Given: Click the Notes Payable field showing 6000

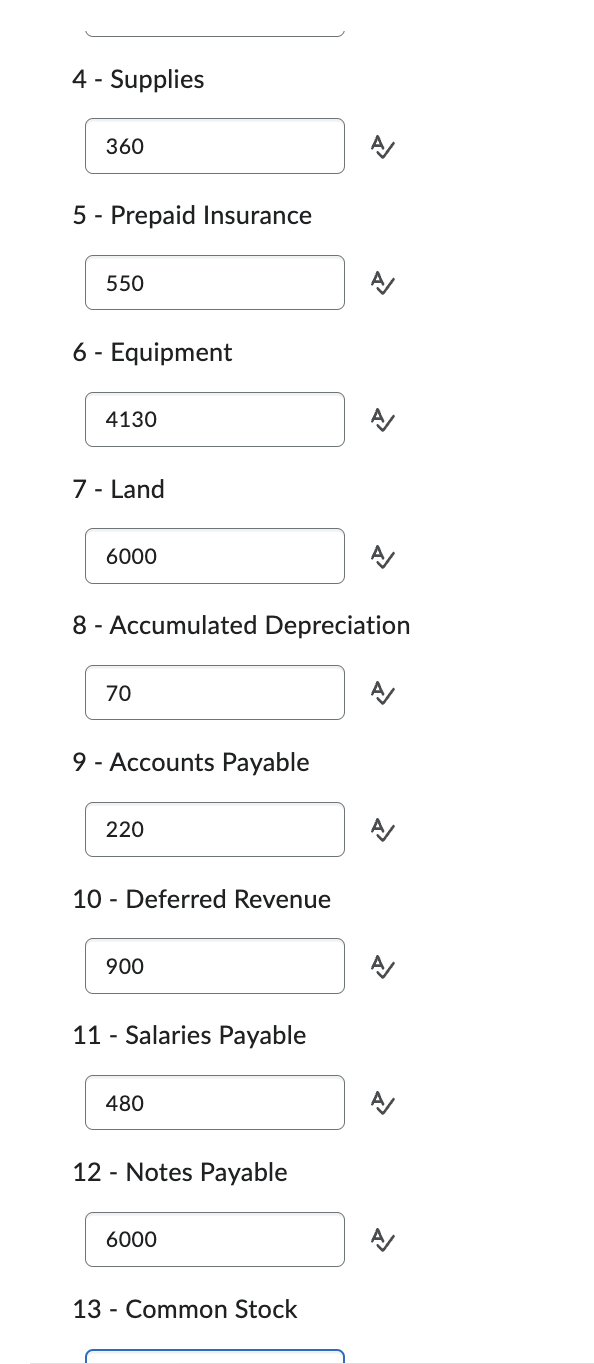Looking at the screenshot, I should tap(214, 1239).
